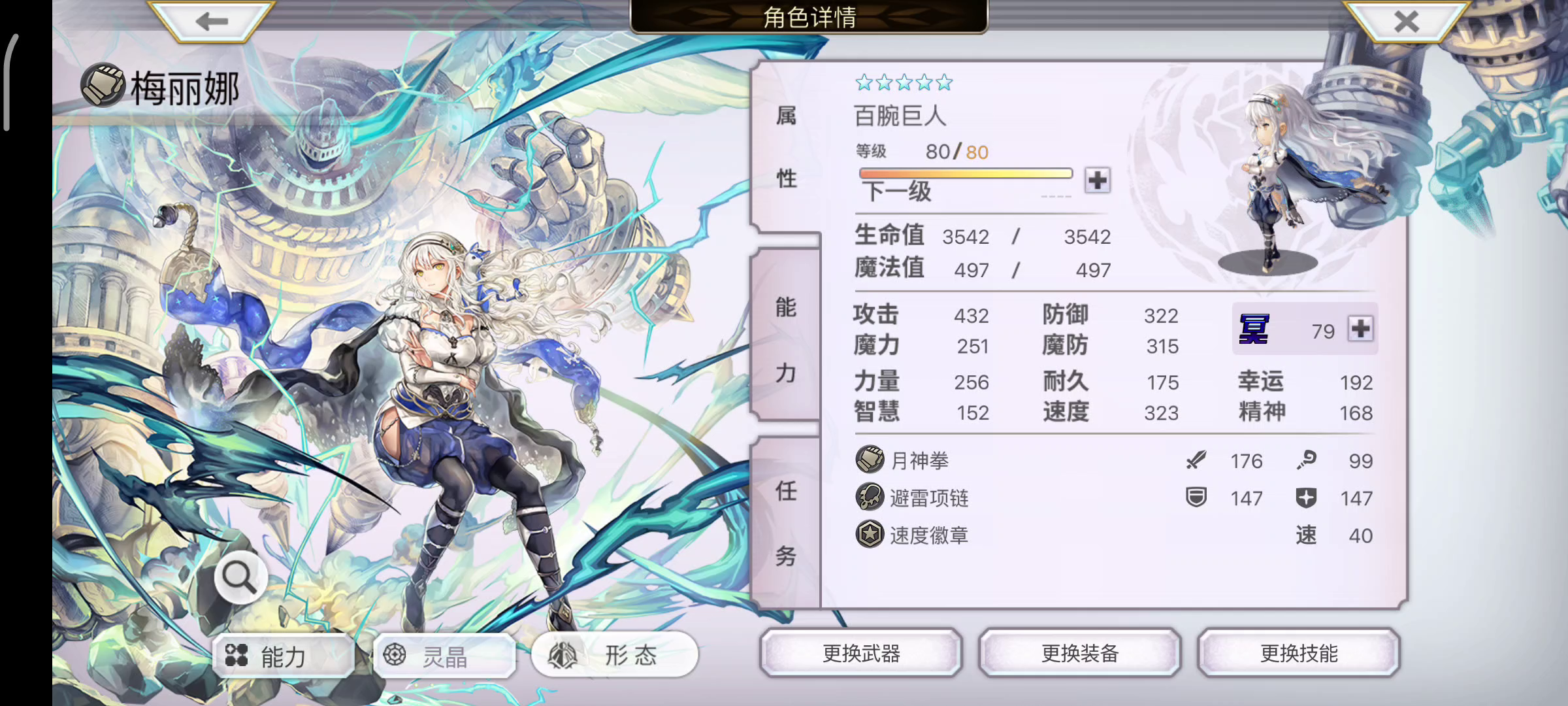The image size is (1568, 706).
Task: Tap 更换装备 to change equipment
Action: click(x=1080, y=652)
